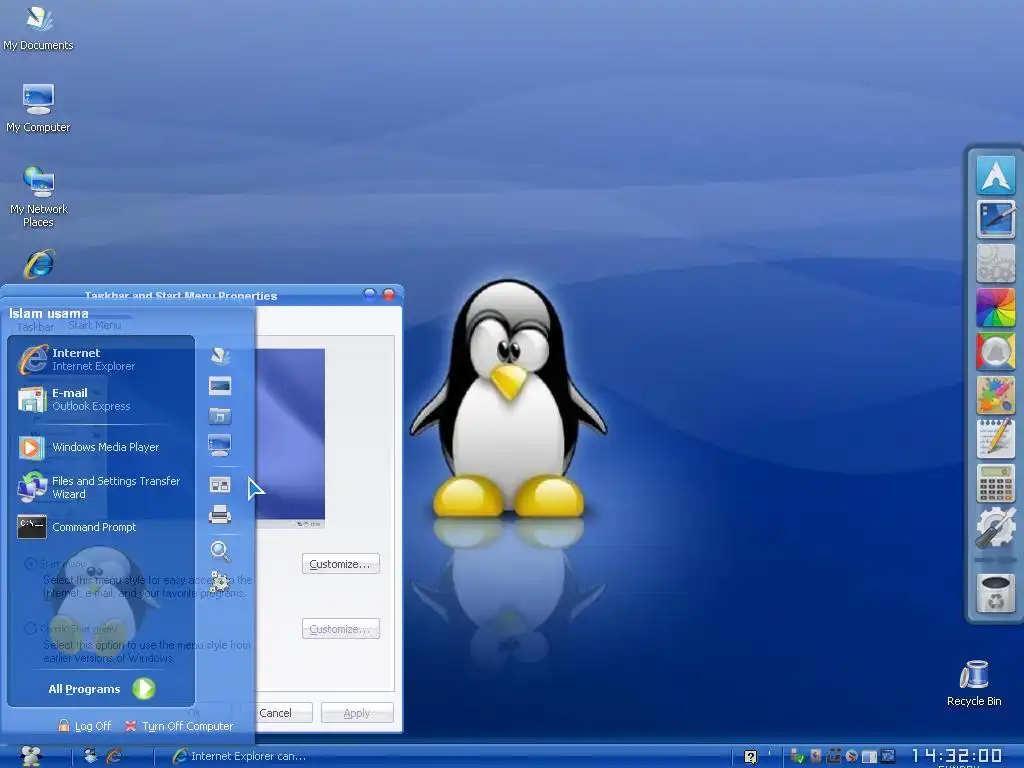
Task: Select the Classic Start menu radio option
Action: [30, 628]
